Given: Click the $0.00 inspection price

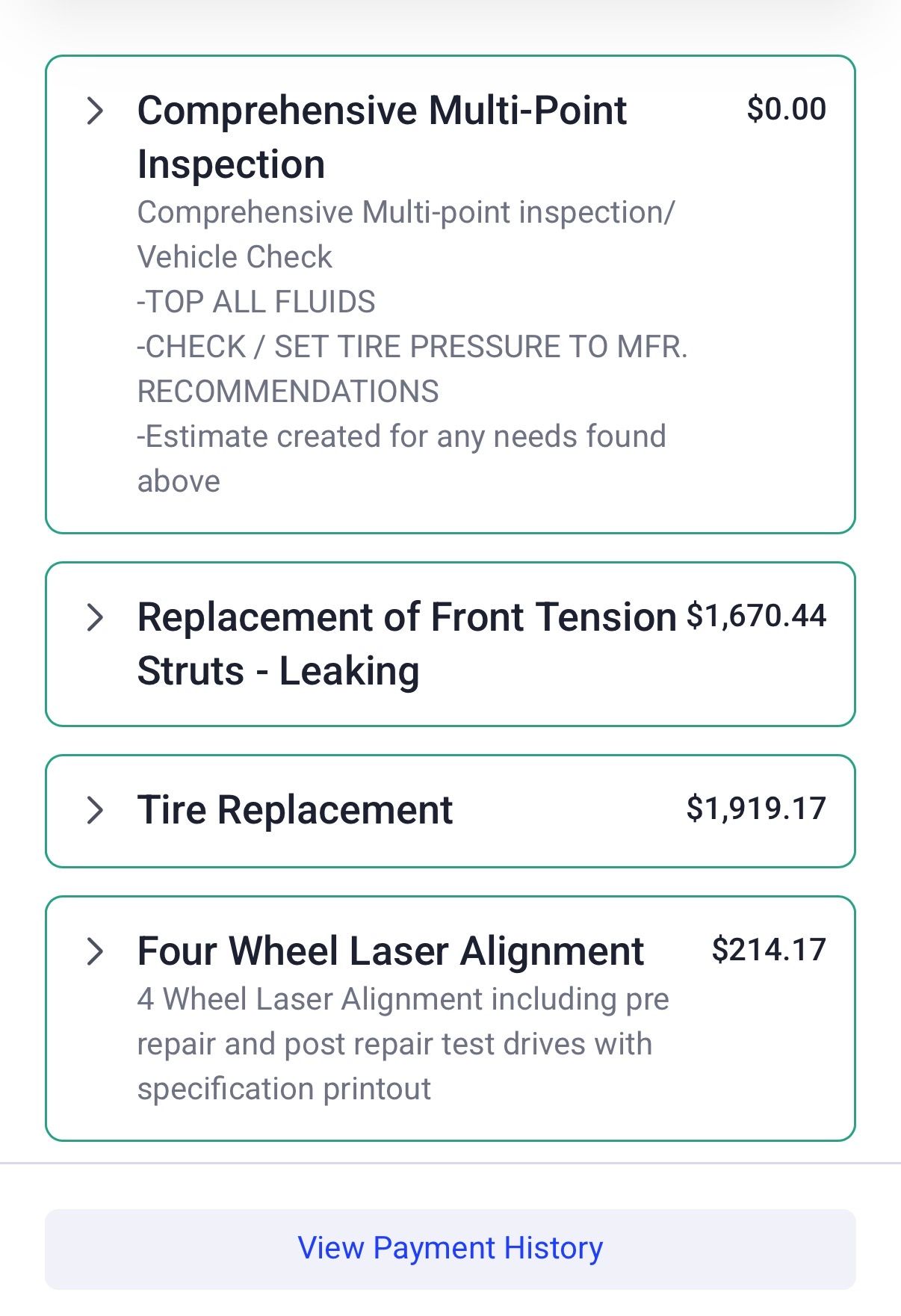Looking at the screenshot, I should [x=787, y=109].
